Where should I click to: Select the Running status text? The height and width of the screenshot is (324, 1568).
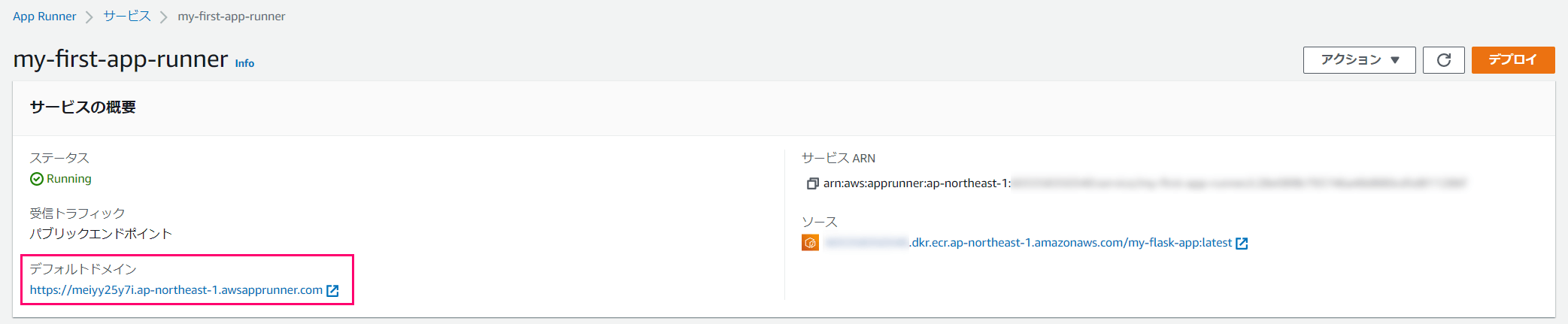coord(69,179)
